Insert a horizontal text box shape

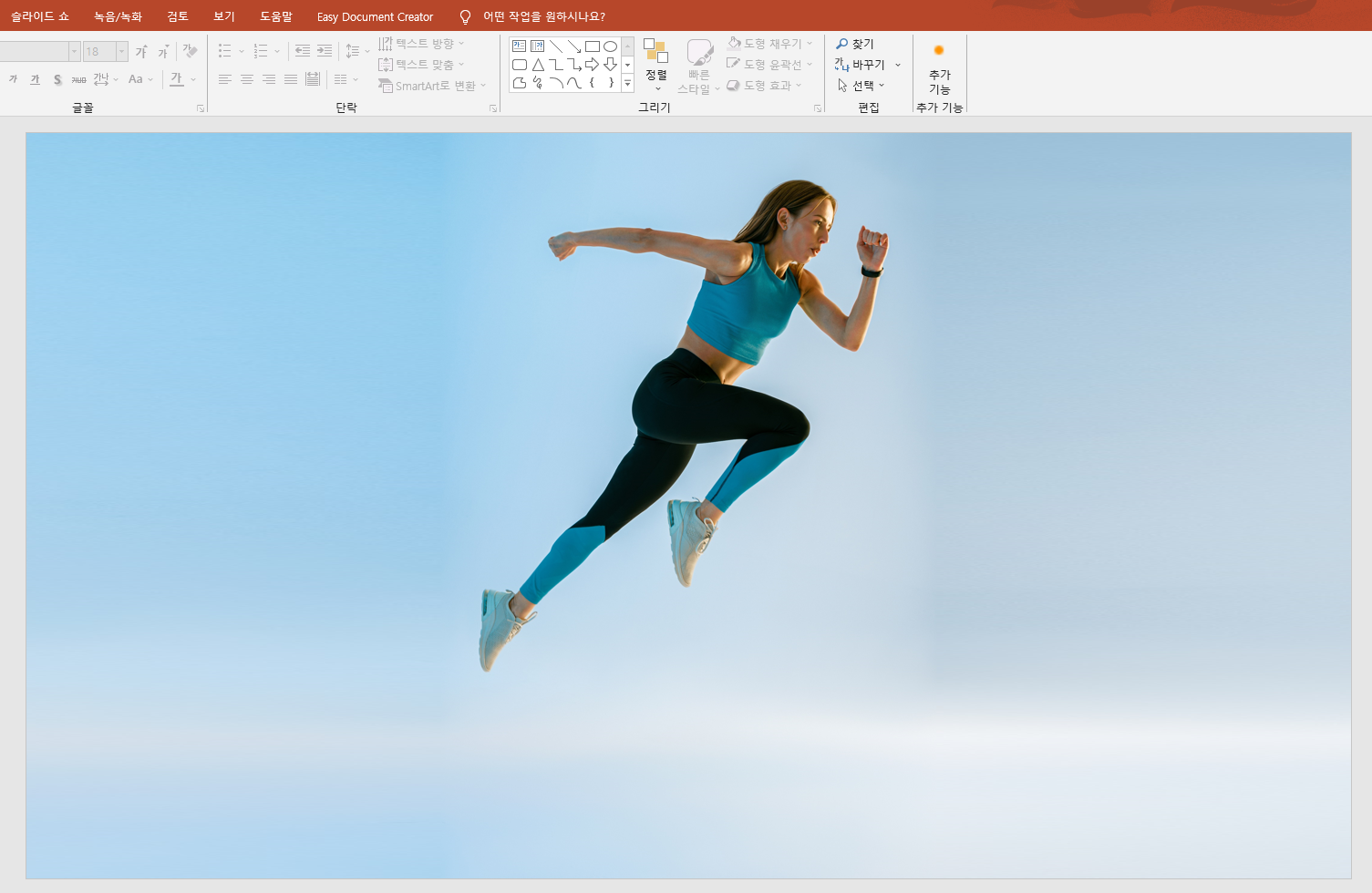tap(519, 46)
